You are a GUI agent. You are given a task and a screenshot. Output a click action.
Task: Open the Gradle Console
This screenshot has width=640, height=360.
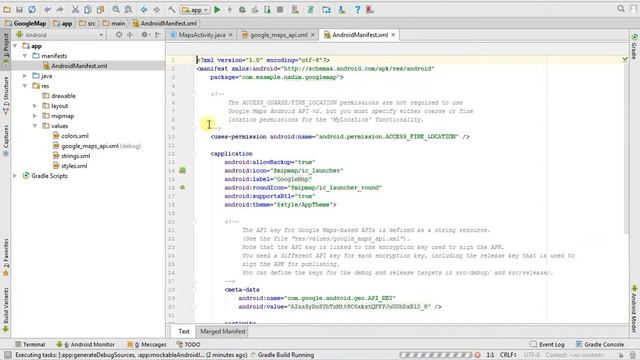point(600,344)
